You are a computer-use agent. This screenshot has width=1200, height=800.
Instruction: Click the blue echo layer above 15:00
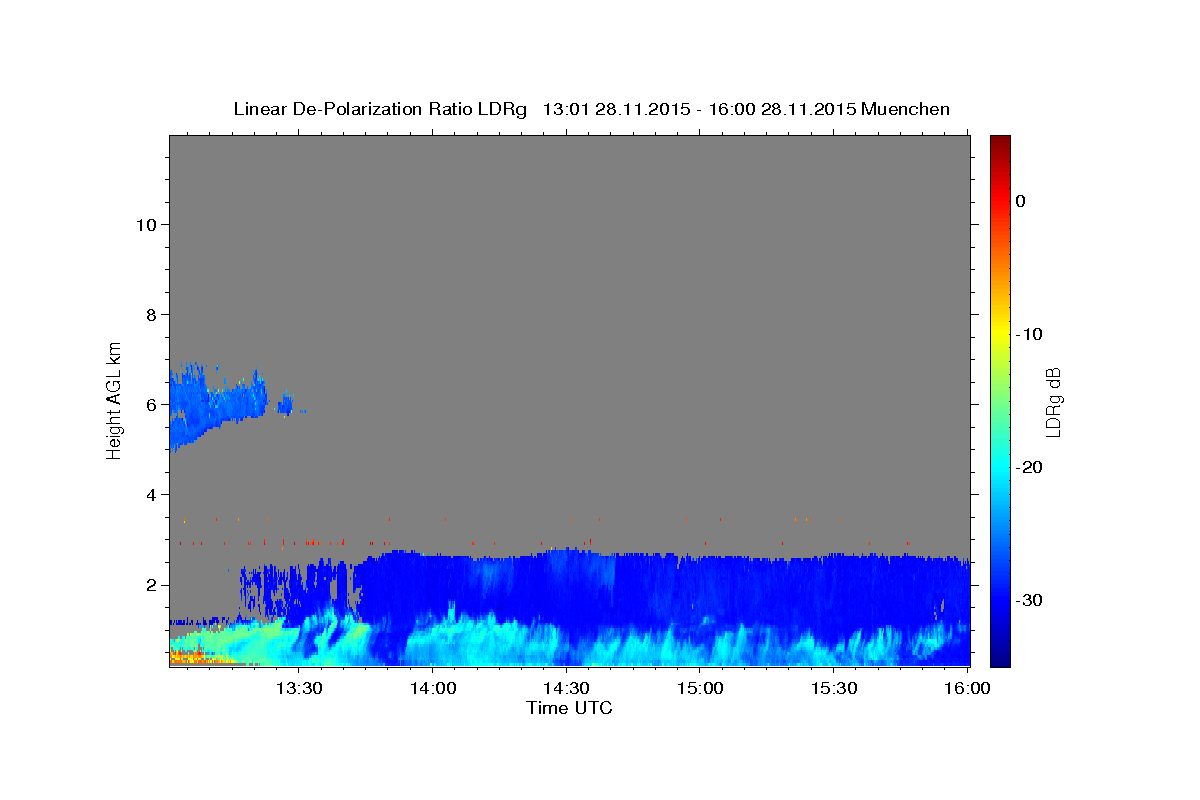(700, 590)
